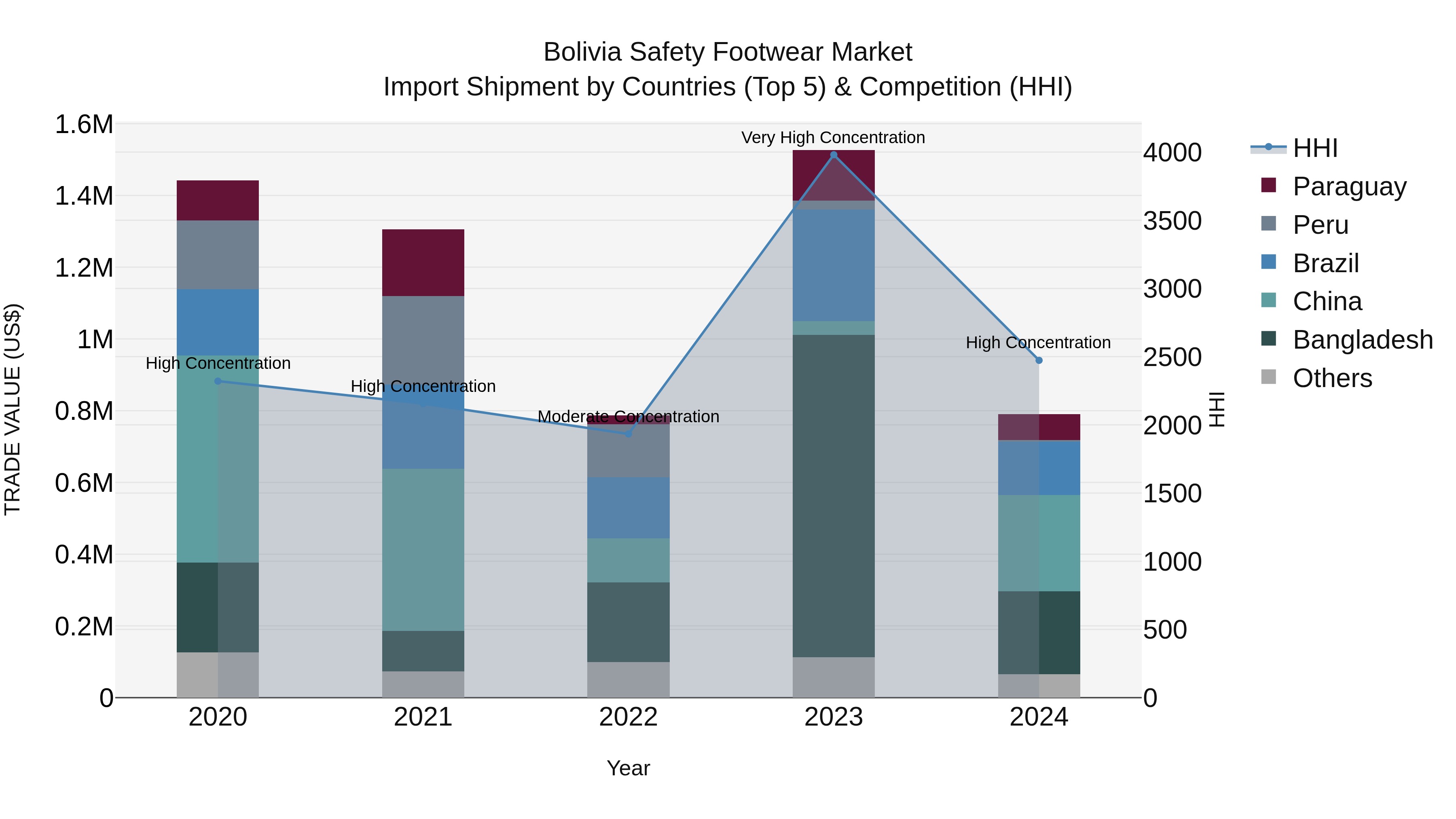This screenshot has height=819, width=1456.
Task: Toggle the Others legend entry
Action: pyautogui.click(x=1316, y=378)
